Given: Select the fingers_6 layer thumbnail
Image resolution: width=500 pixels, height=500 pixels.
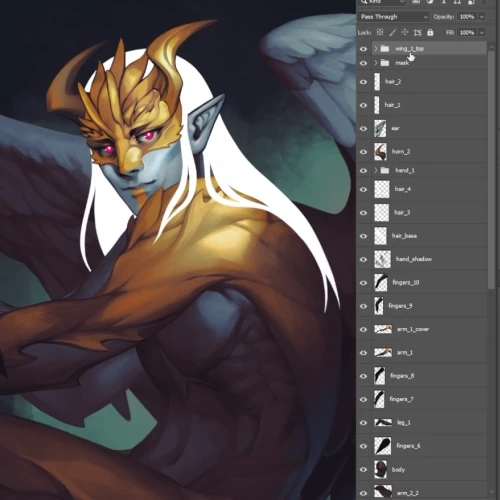Looking at the screenshot, I should (383, 446).
